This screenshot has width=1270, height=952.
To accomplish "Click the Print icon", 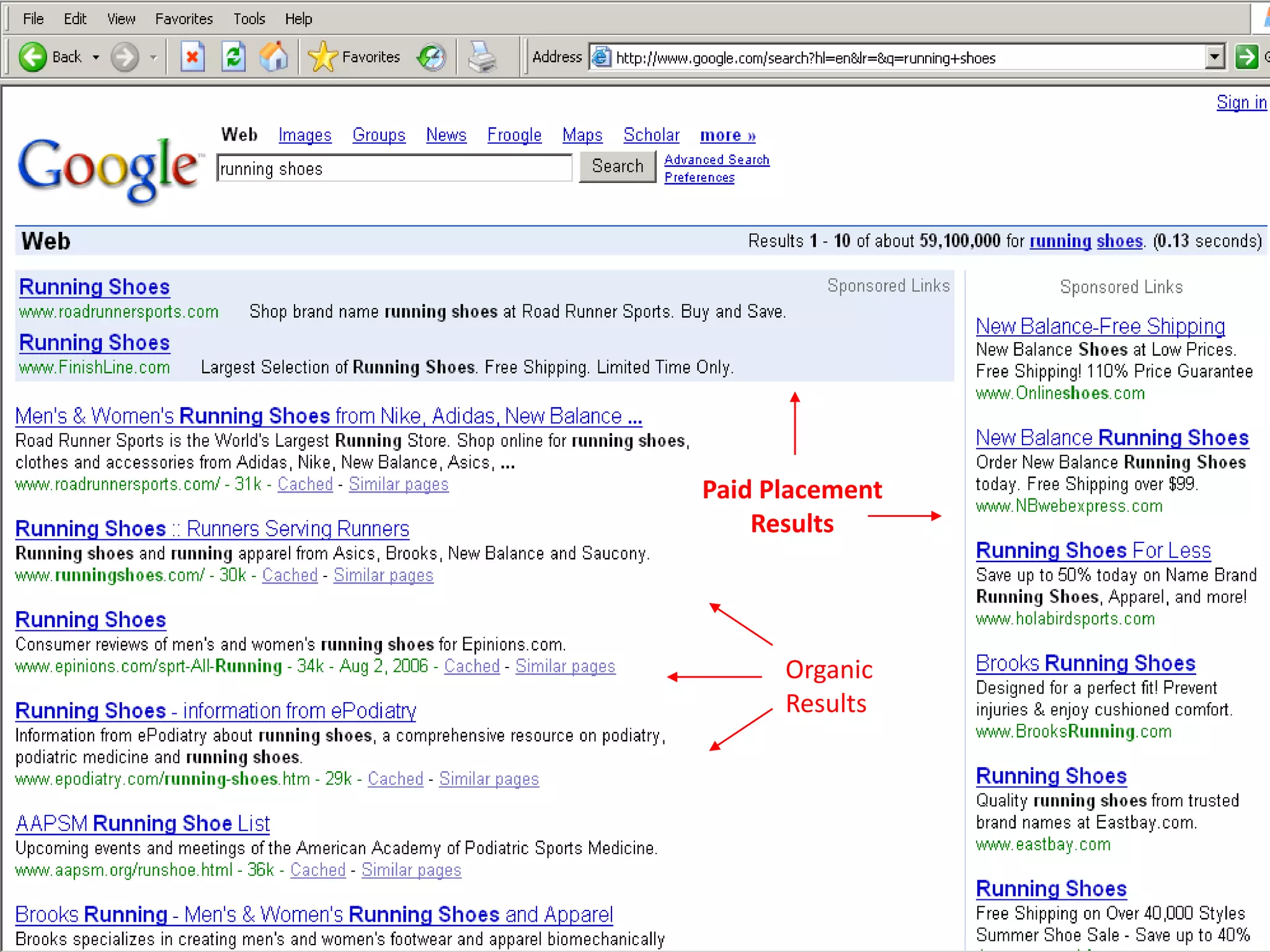I will [x=482, y=58].
